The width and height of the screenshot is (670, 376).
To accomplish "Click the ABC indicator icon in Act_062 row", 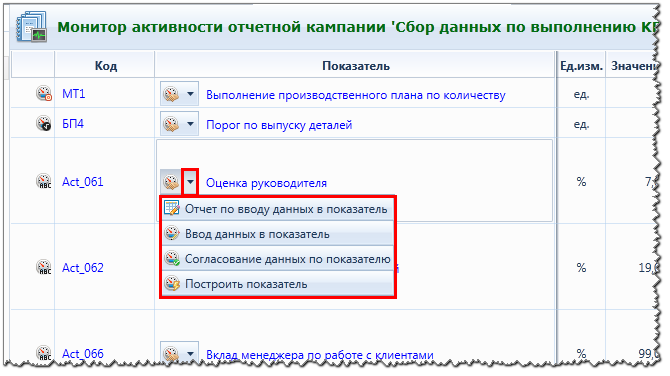I will pos(44,267).
